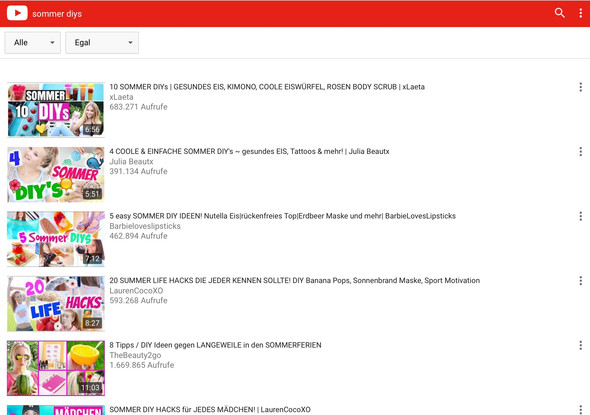Click the '1.669.865 Aufrufe' view count
Screen dimensions: 590x415
142,365
